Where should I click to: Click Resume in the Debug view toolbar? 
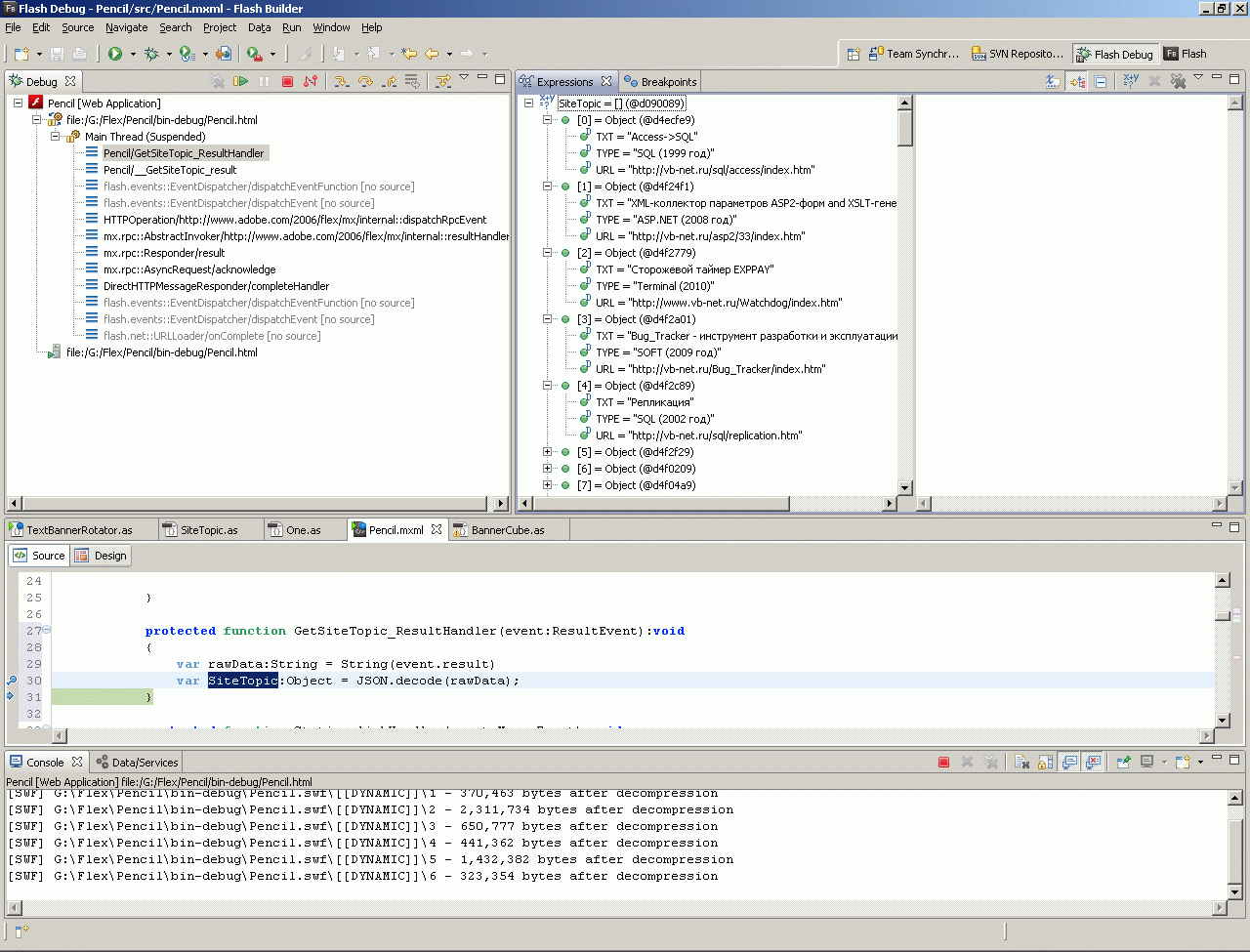(241, 81)
